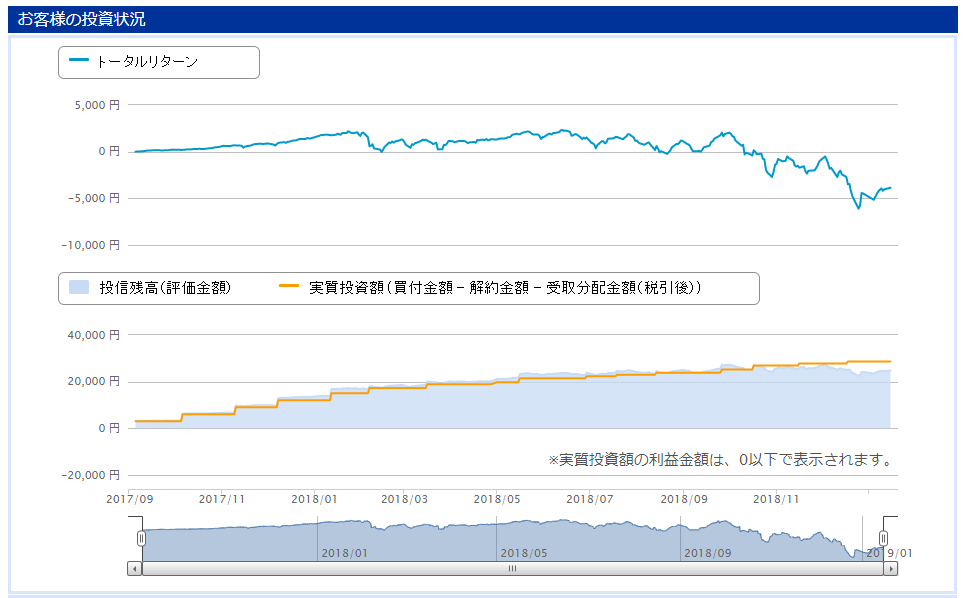Click the scrollbar left arrow button

coord(135,568)
